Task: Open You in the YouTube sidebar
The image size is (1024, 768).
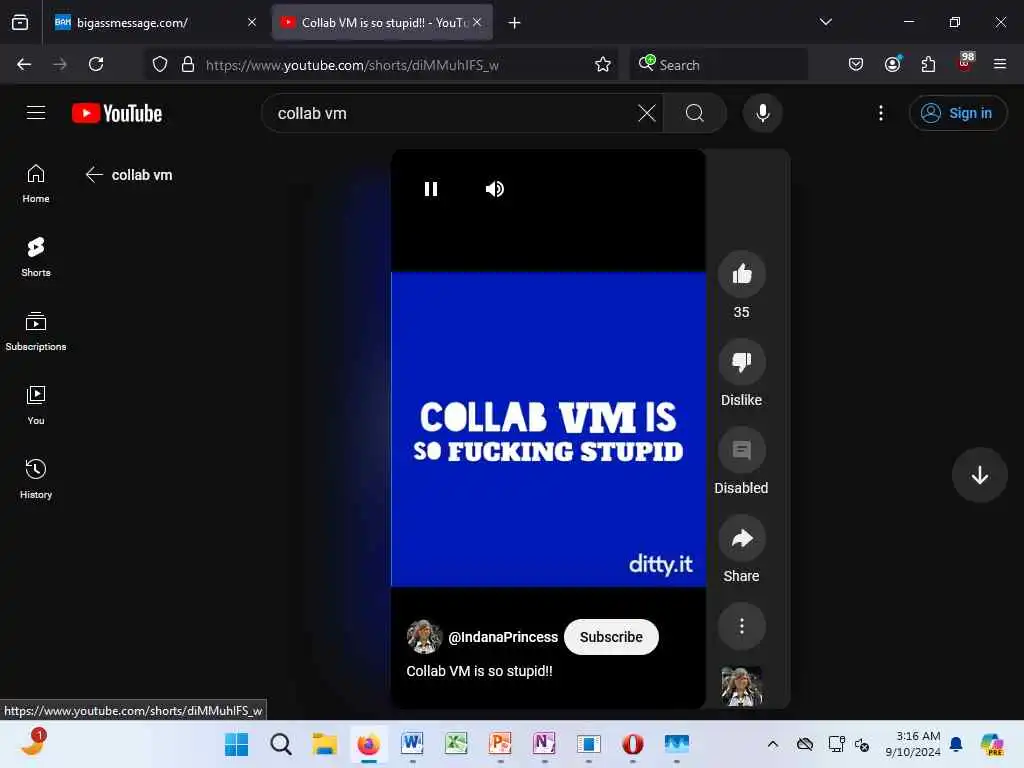Action: tap(36, 406)
